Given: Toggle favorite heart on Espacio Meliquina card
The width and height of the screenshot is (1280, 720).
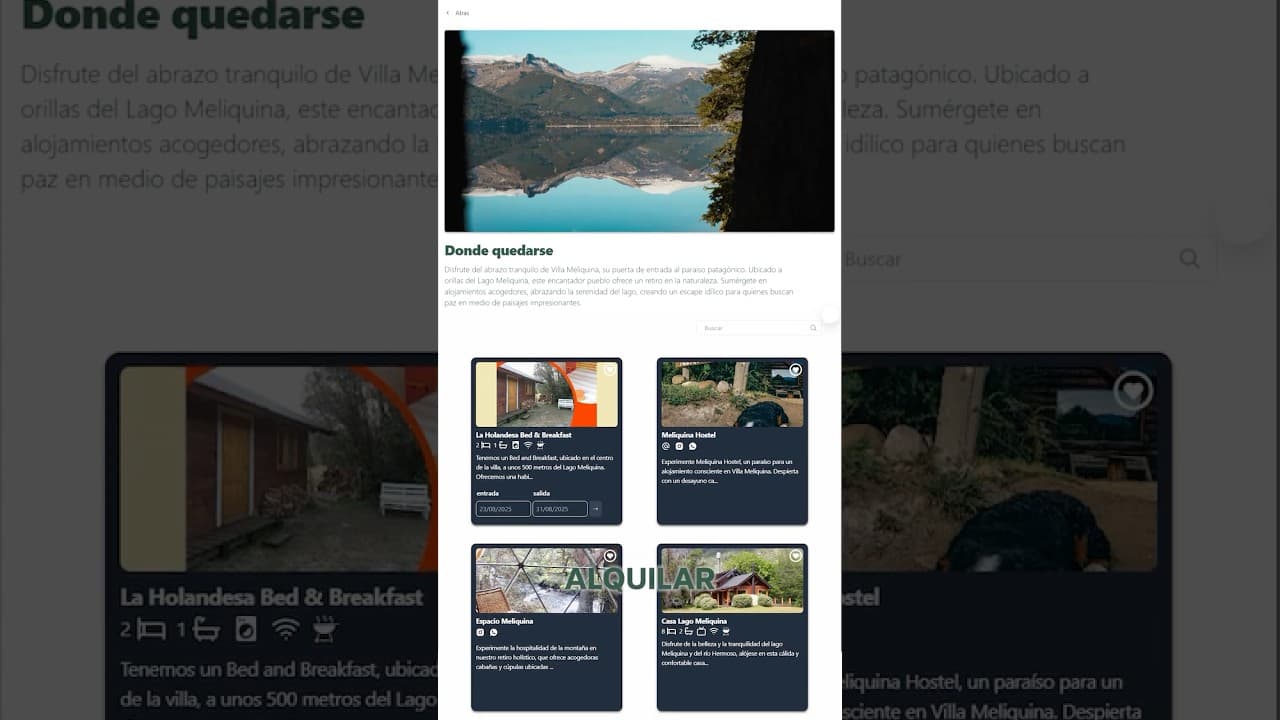Looking at the screenshot, I should 610,556.
